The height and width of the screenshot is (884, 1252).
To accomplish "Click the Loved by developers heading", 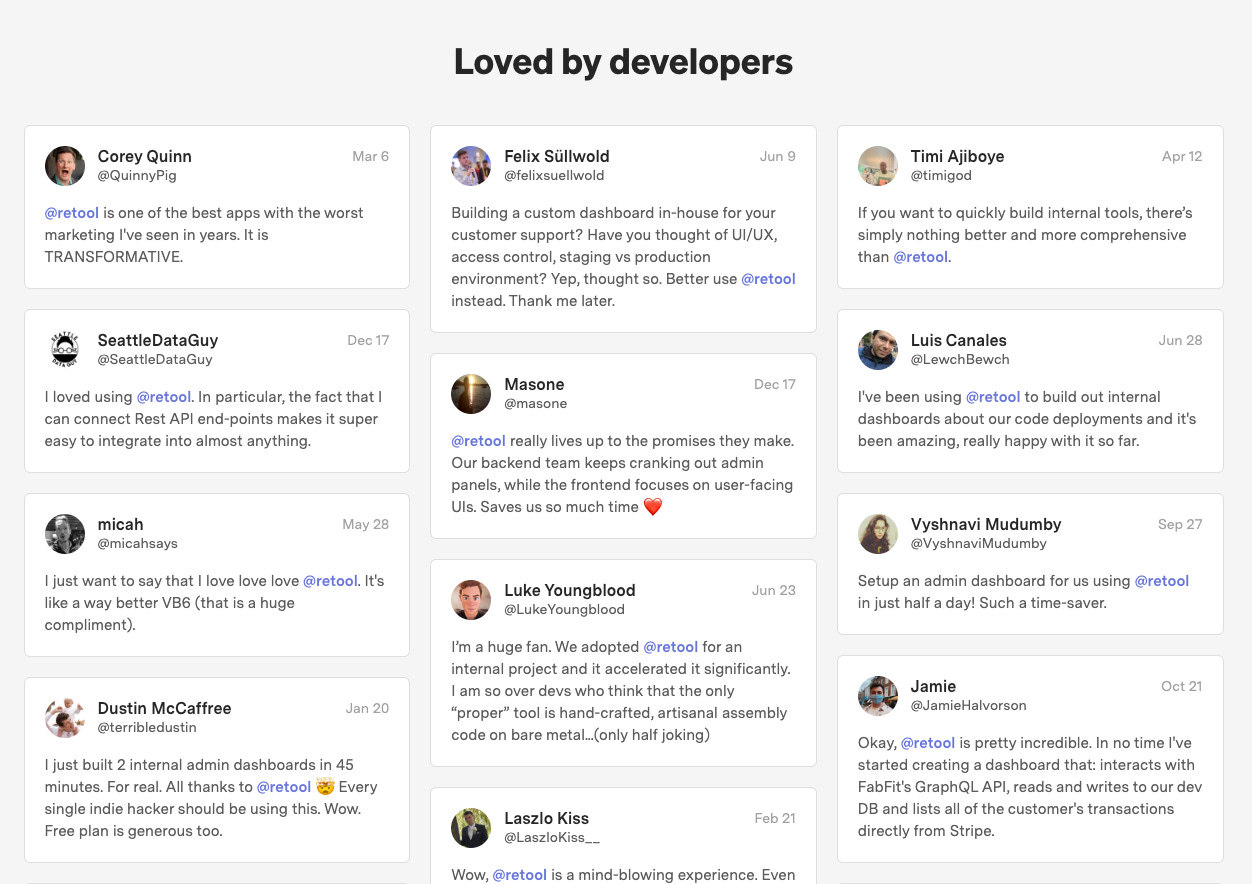I will (x=624, y=62).
